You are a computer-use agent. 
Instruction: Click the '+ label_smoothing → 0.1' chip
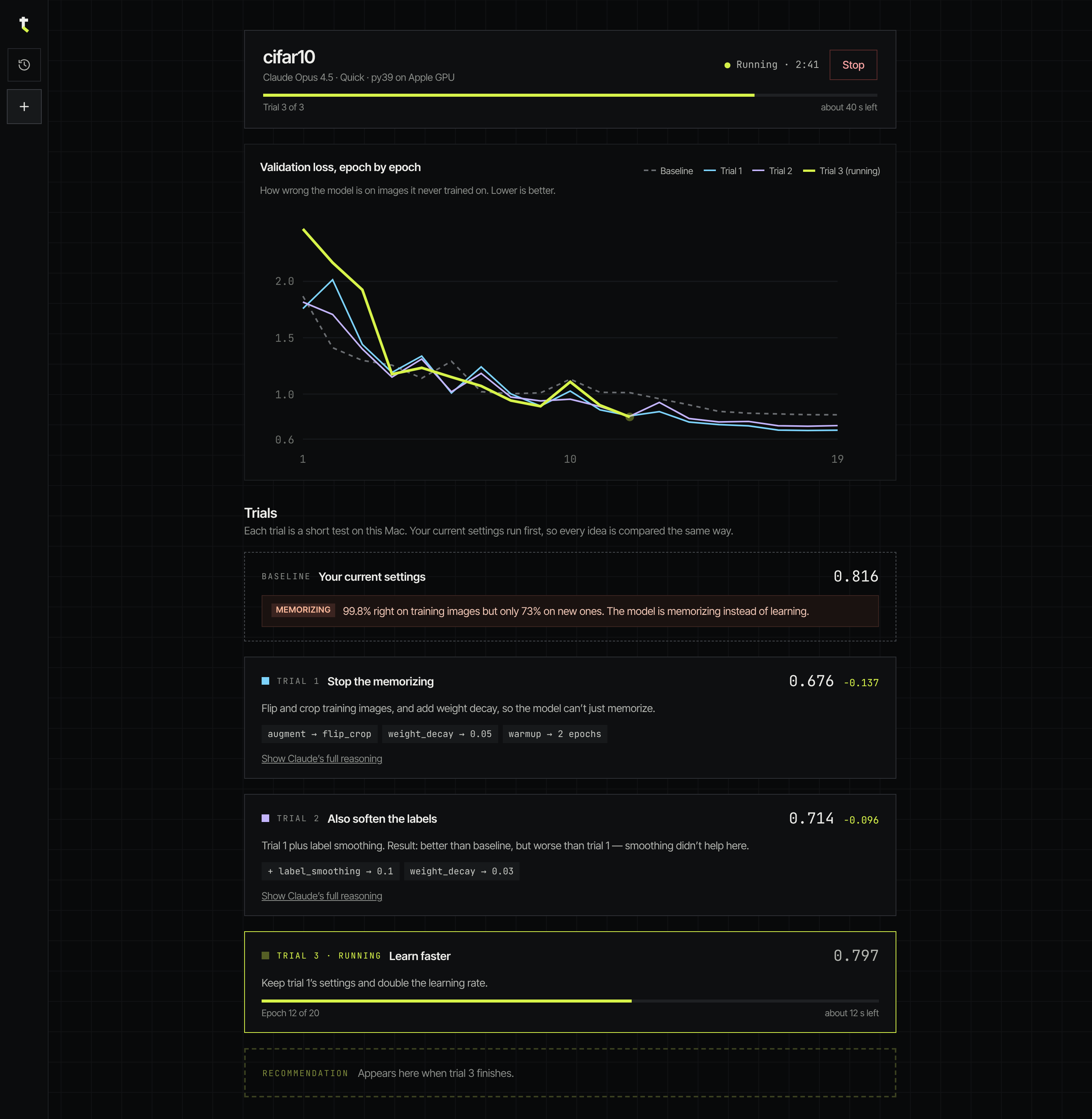330,871
